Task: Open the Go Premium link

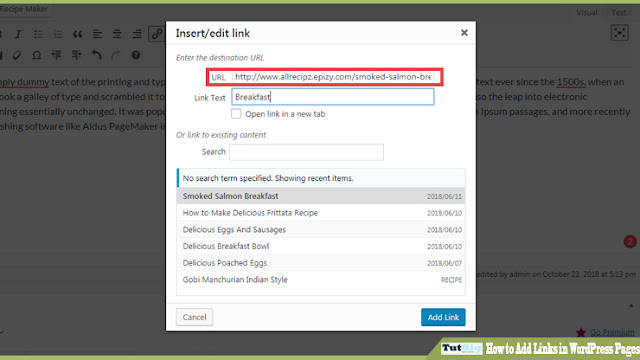Action: tap(612, 332)
